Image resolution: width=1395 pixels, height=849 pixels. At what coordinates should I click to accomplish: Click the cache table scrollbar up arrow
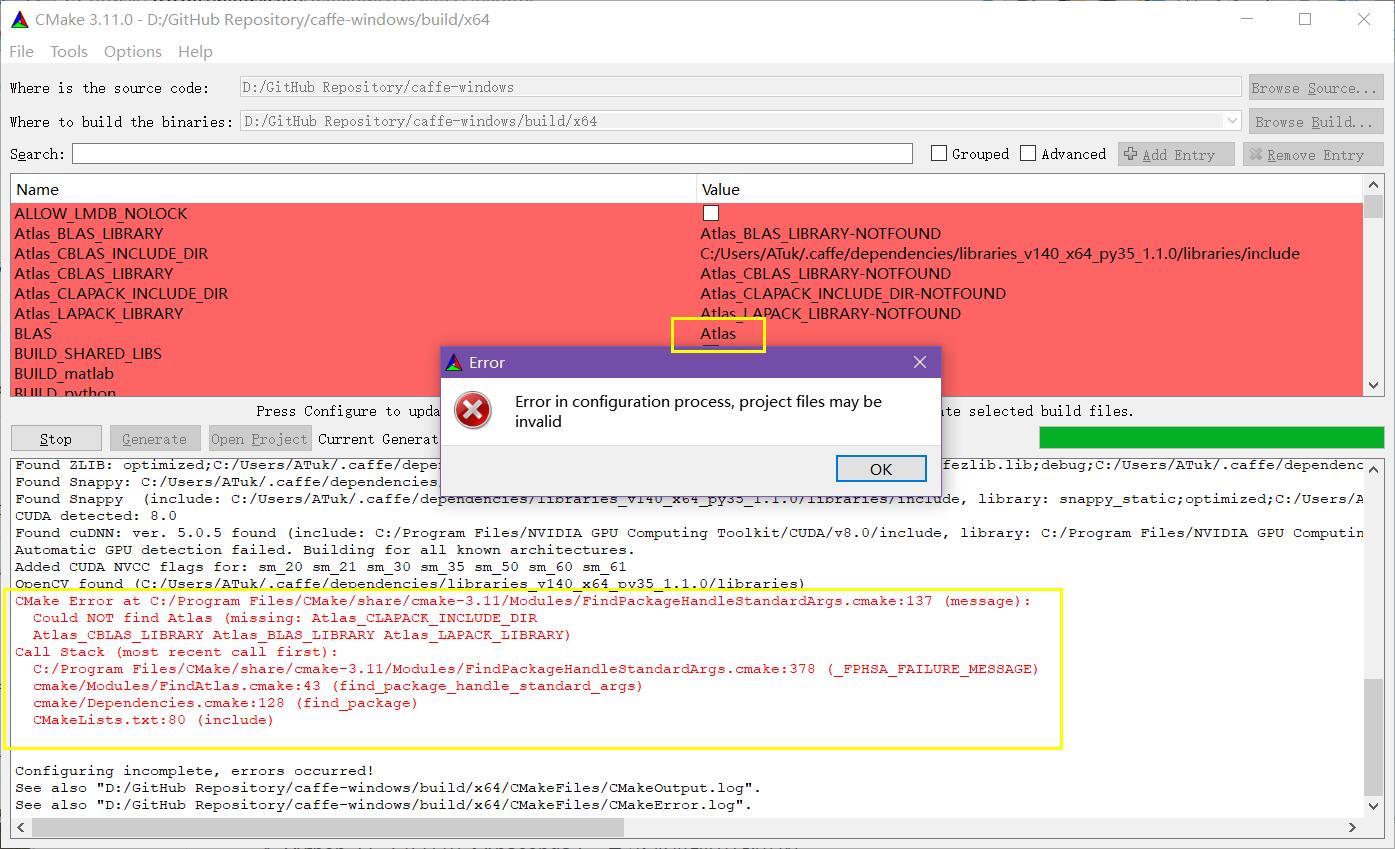(1373, 186)
